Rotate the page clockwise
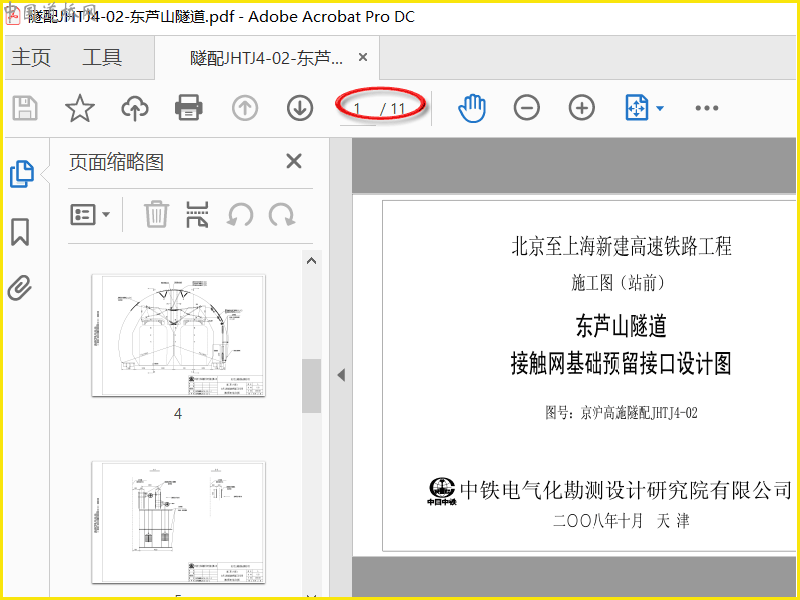This screenshot has height=600, width=800. point(282,215)
